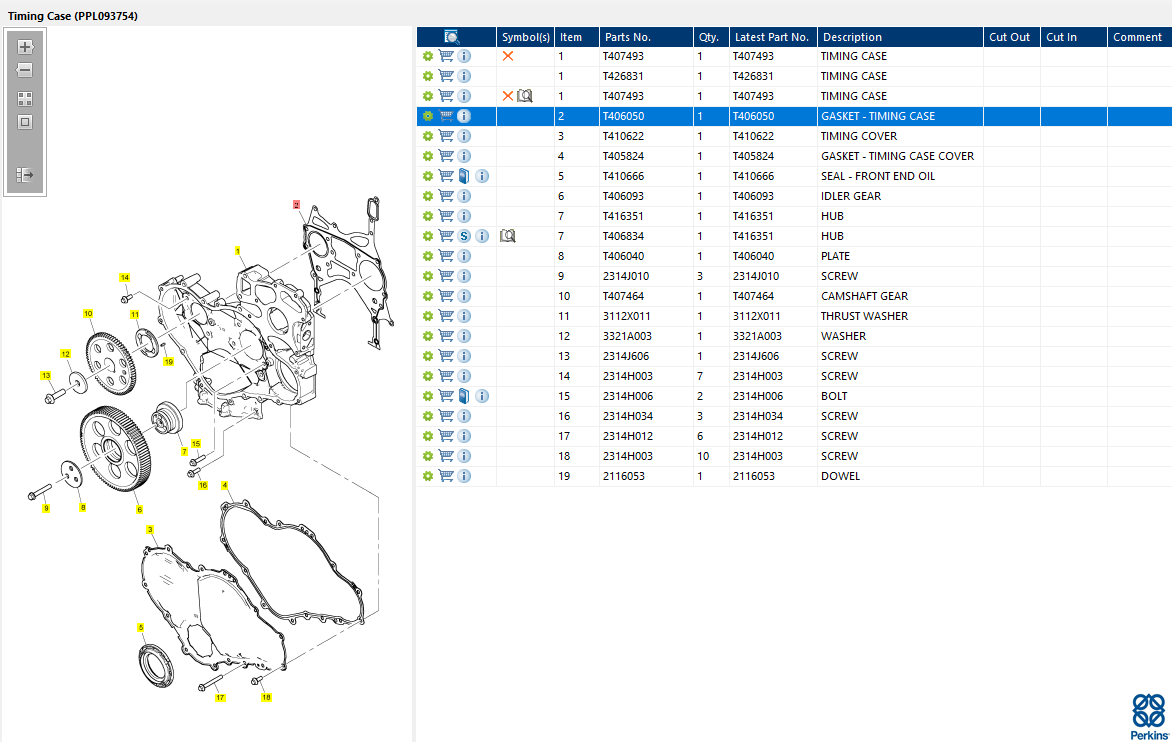This screenshot has height=742, width=1172.
Task: Click the four-square grid view icon
Action: pyautogui.click(x=25, y=99)
